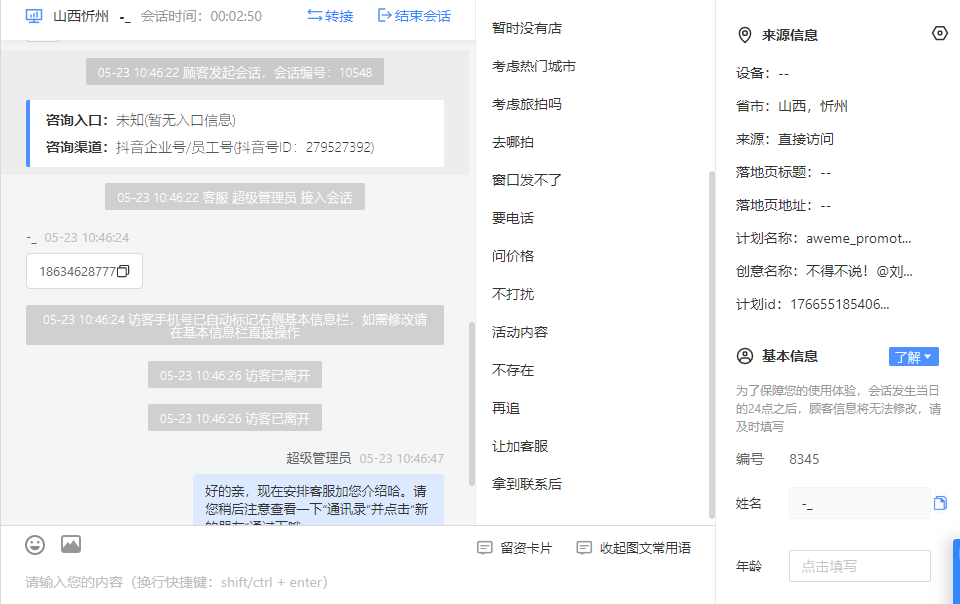
Task: Click the 计划名称 value aweme_promot...
Action: pyautogui.click(x=859, y=238)
